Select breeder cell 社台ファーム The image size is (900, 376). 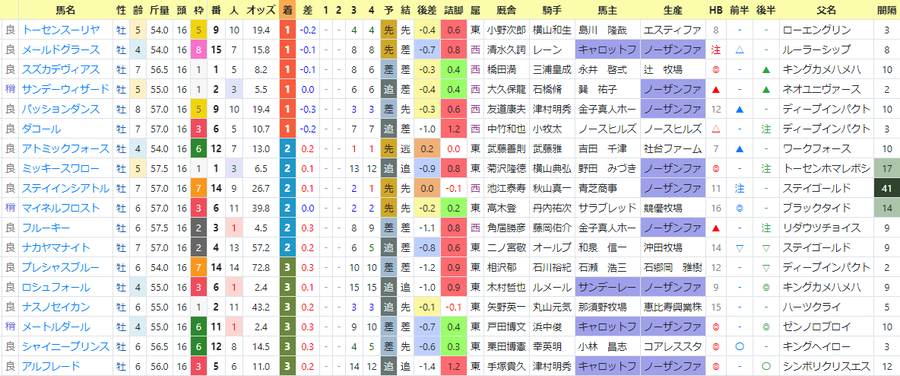pos(672,149)
